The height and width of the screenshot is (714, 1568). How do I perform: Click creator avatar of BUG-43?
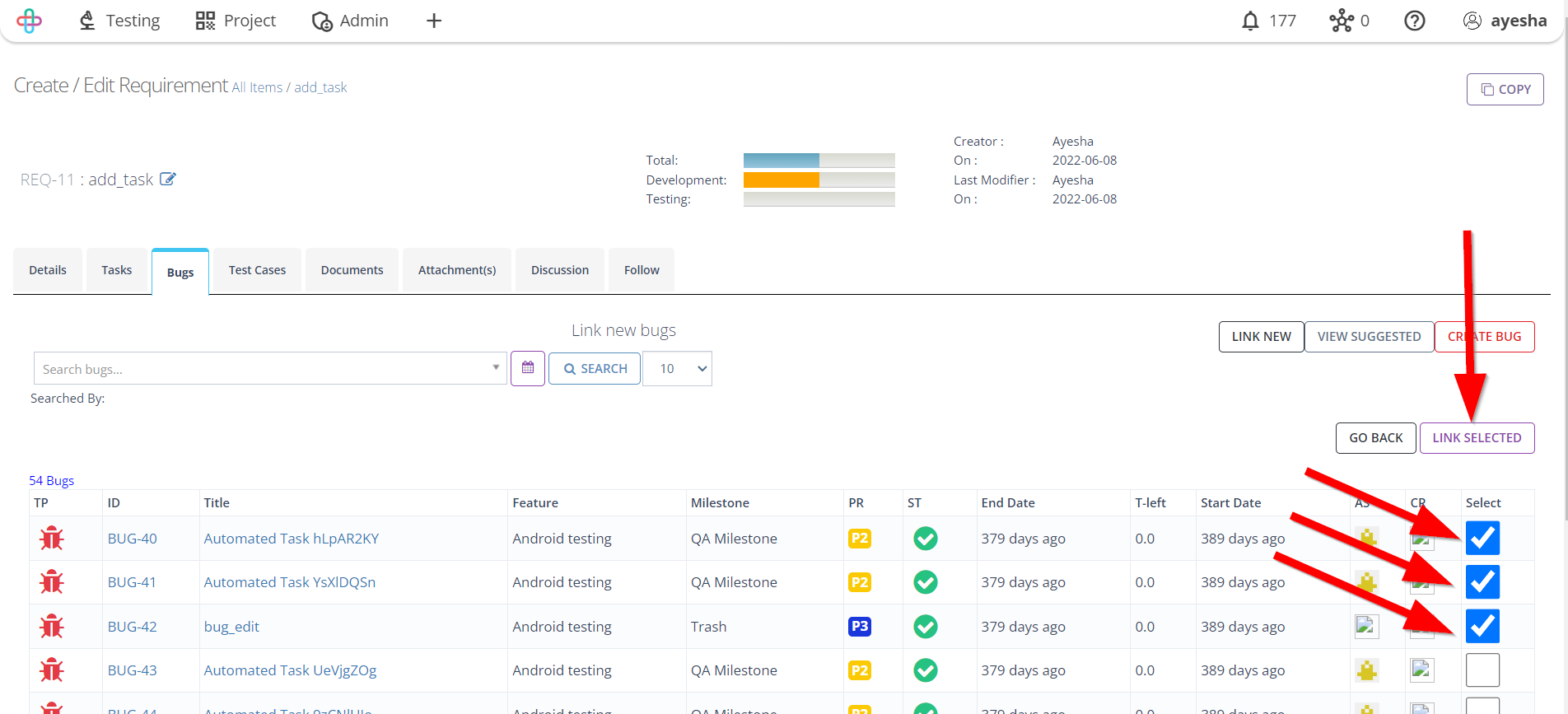1421,670
